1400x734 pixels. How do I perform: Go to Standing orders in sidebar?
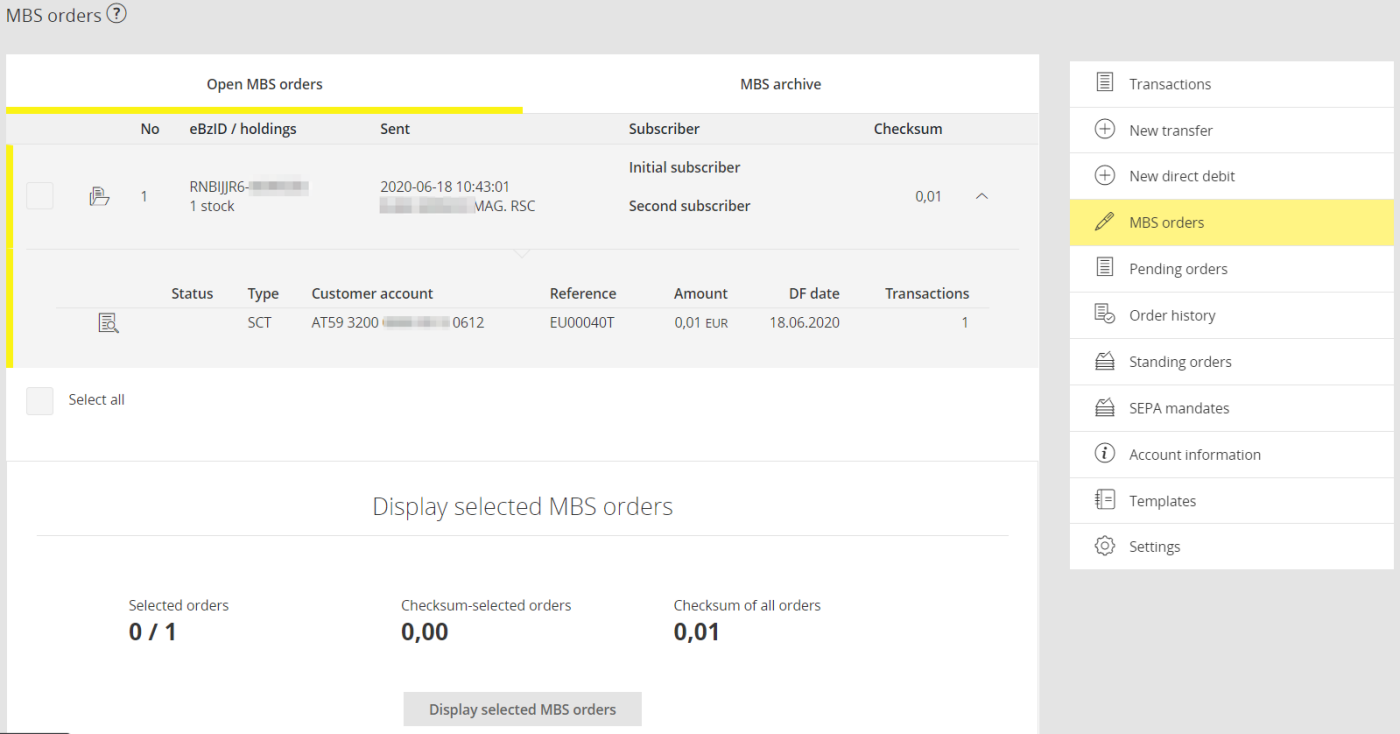[1180, 362]
